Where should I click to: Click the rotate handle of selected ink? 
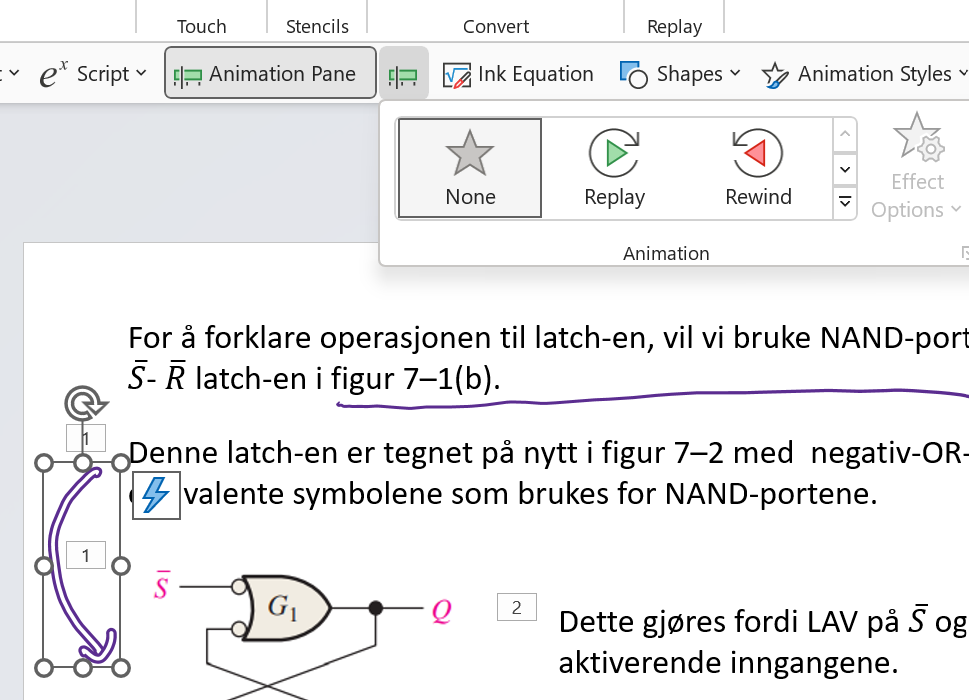tap(85, 403)
